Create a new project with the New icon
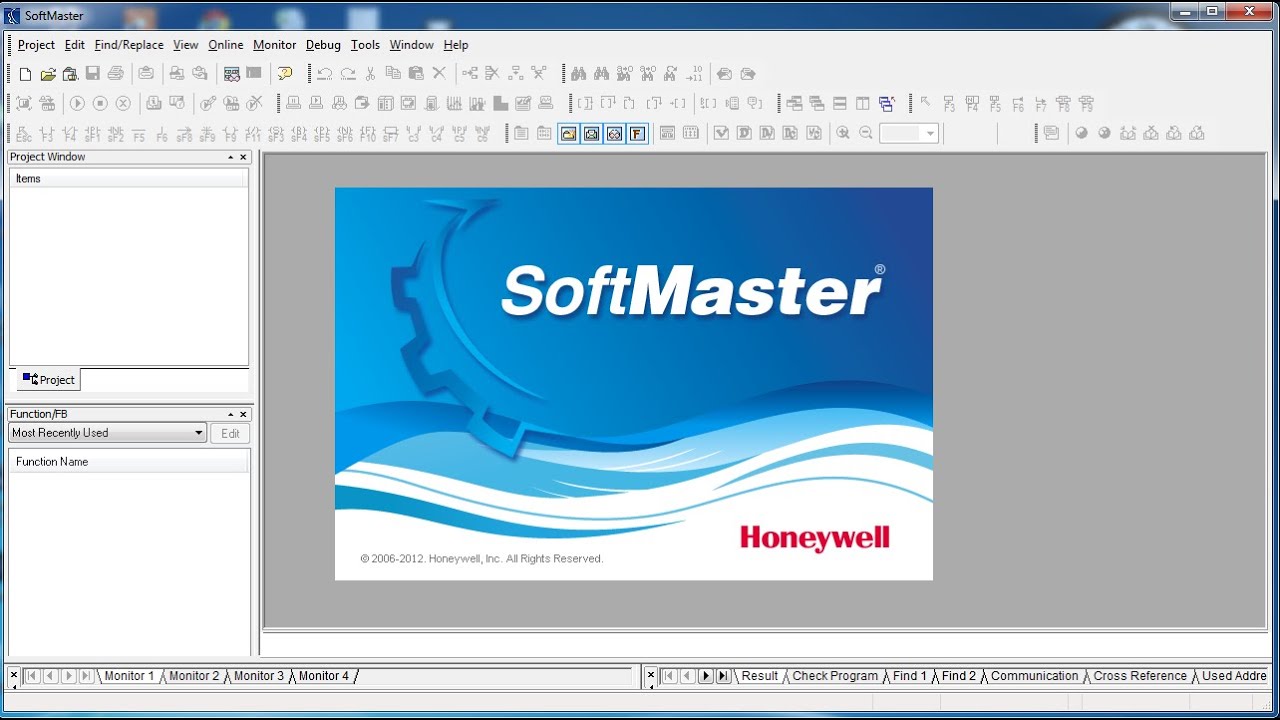The height and width of the screenshot is (720, 1280). tap(25, 73)
